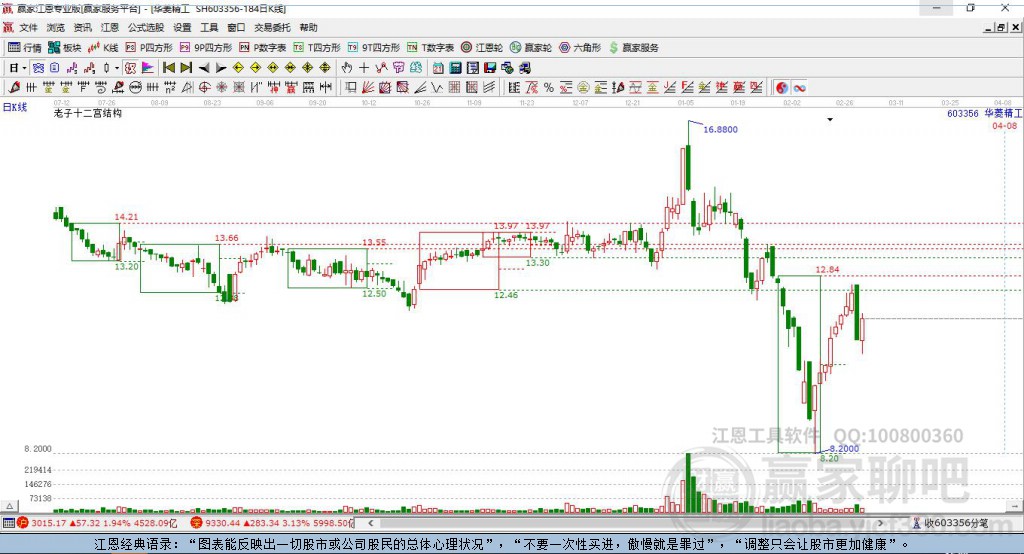Open the 公式选股 menu
The height and width of the screenshot is (554, 1024).
146,27
